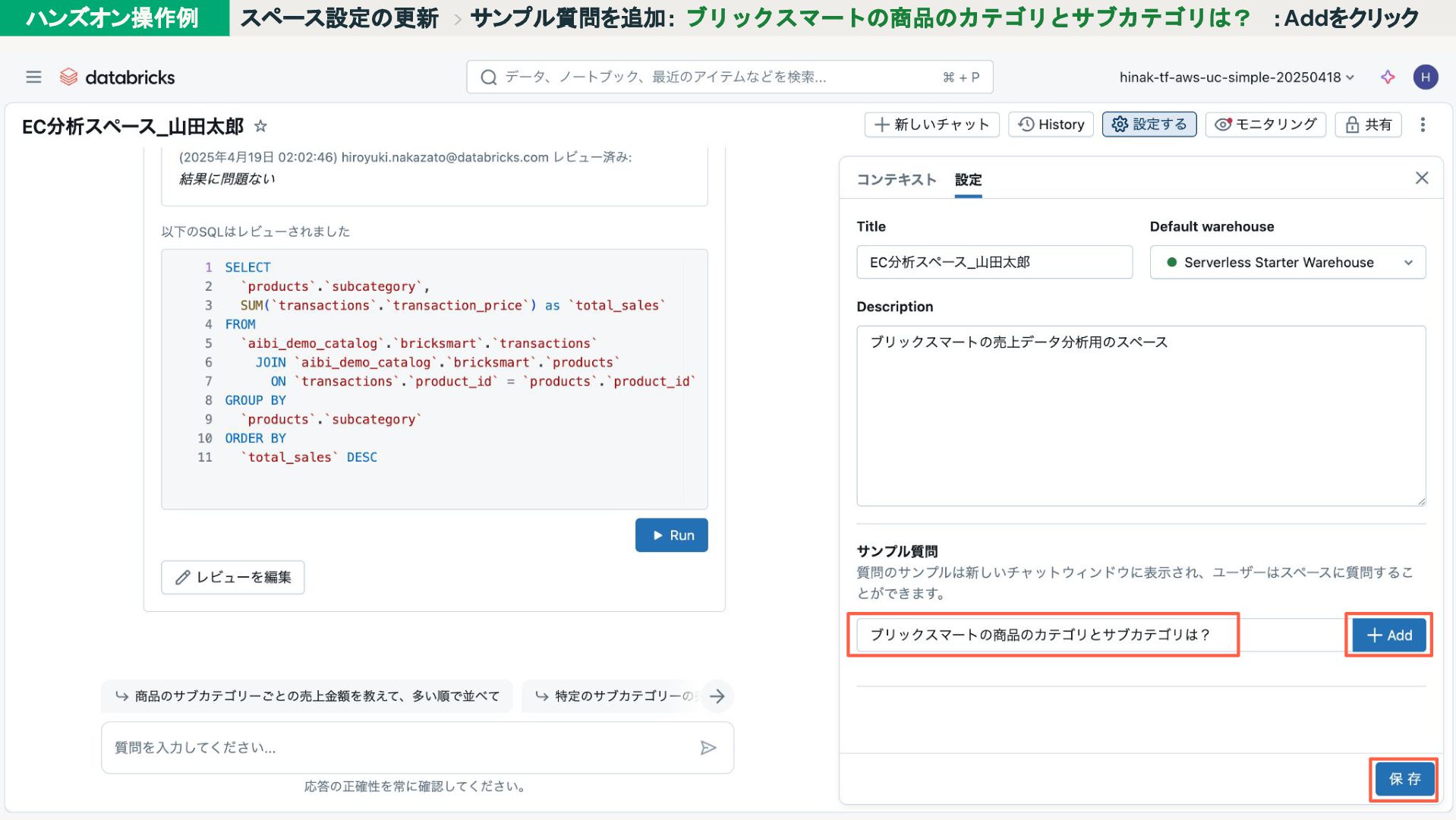
Task: Focus the global search bar
Action: (730, 77)
